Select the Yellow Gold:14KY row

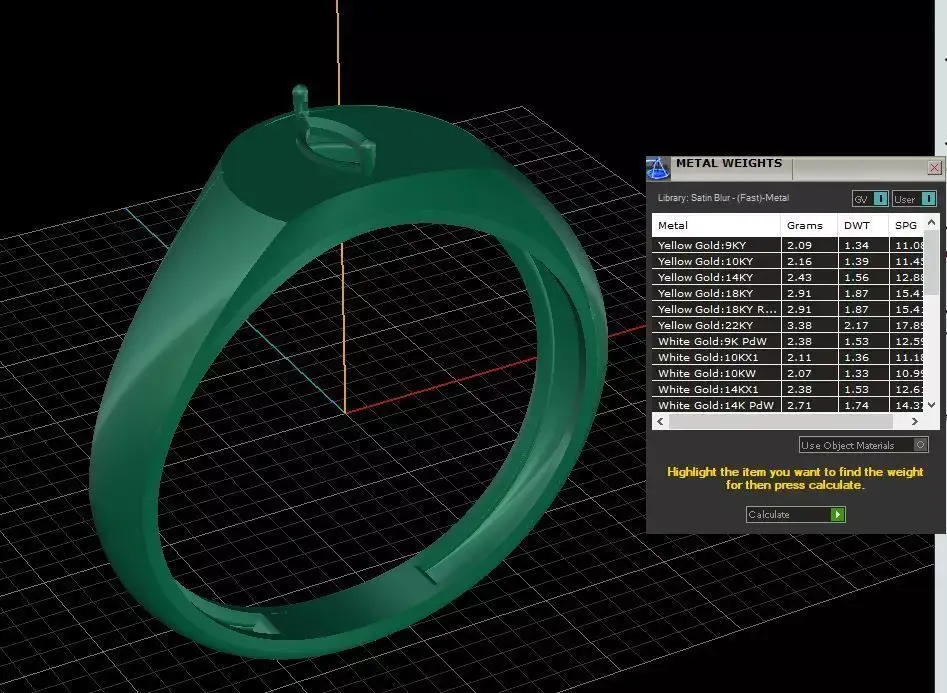(788, 277)
